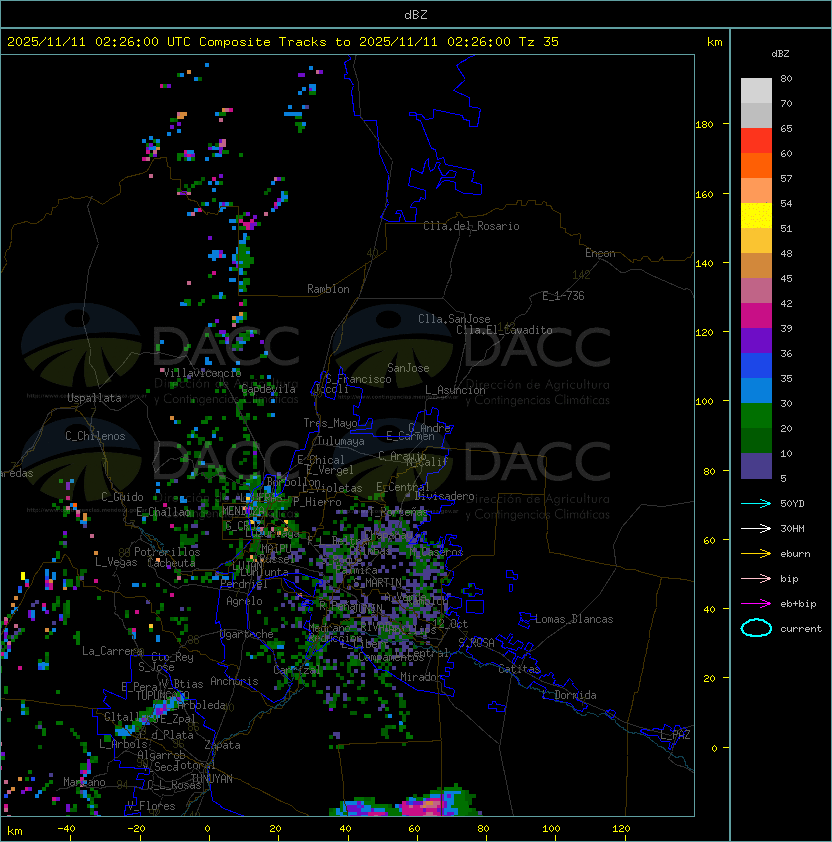Click the 'Encon' place label
This screenshot has height=842, width=832.
tap(600, 253)
